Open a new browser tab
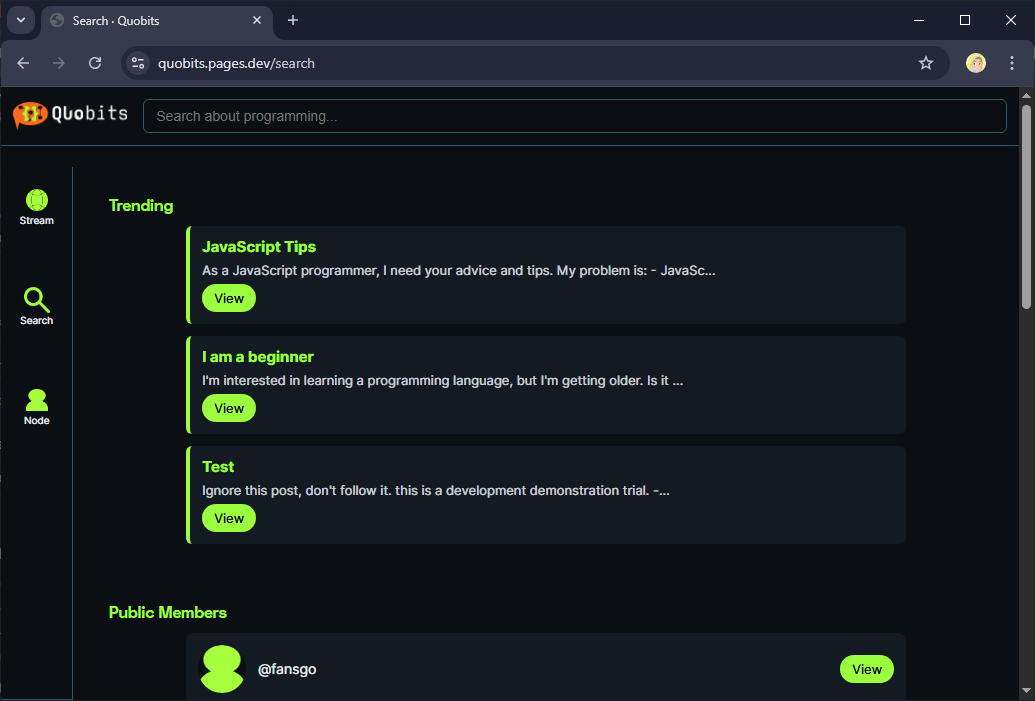This screenshot has height=701, width=1035. (293, 20)
